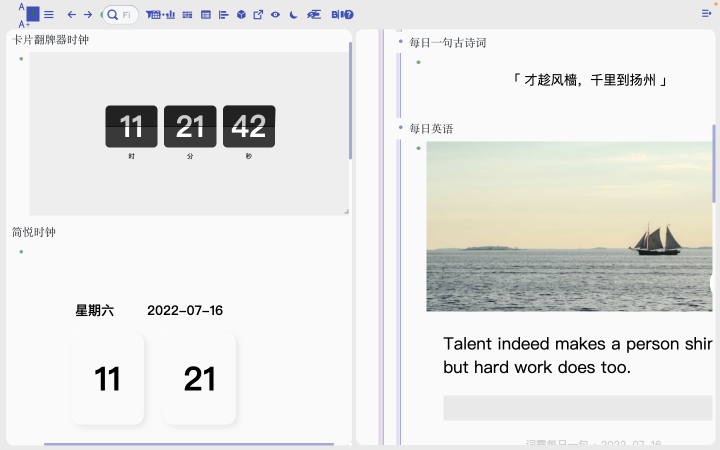Go back with the left arrow
Screen dimensions: 720x450
[x=72, y=15]
